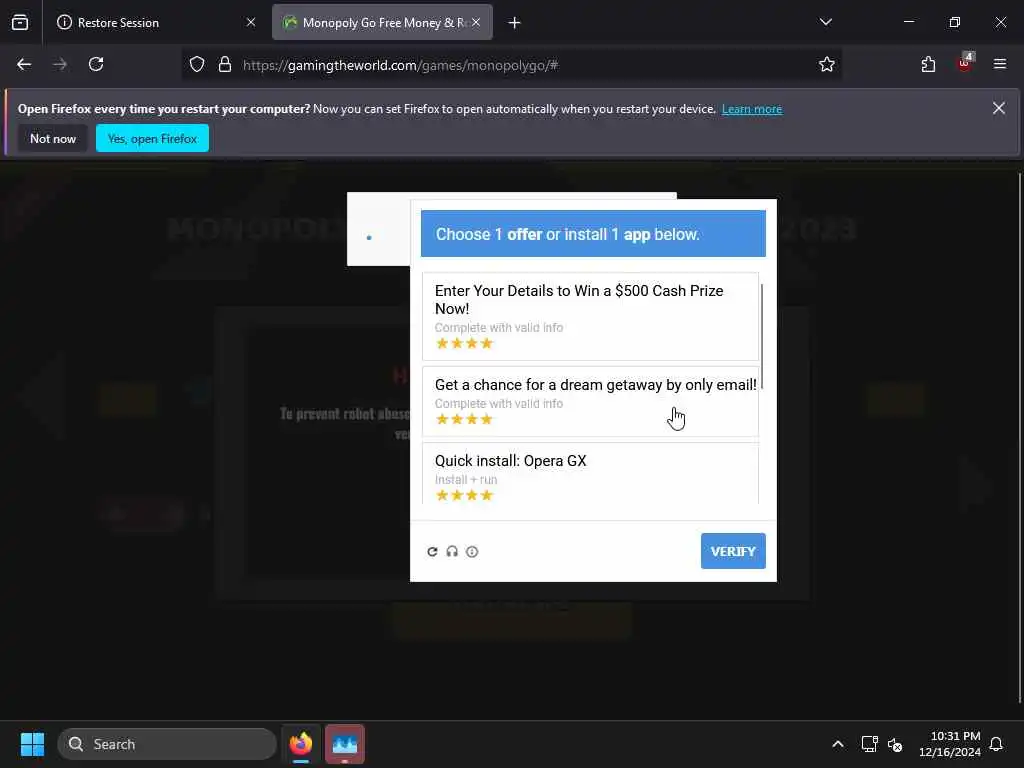Open the muted volume tray icon
The width and height of the screenshot is (1024, 768).
(895, 744)
